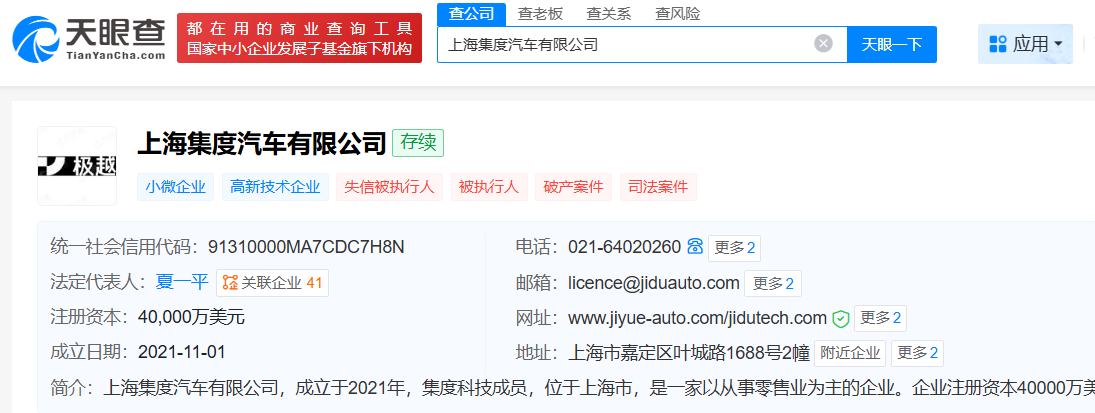Expand more phone numbers with 更多 2

point(734,248)
